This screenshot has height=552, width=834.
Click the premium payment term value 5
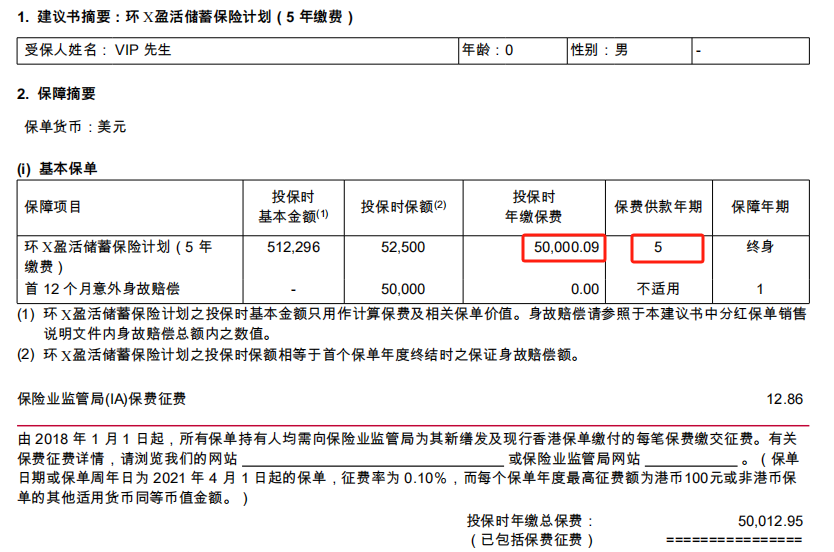[658, 247]
